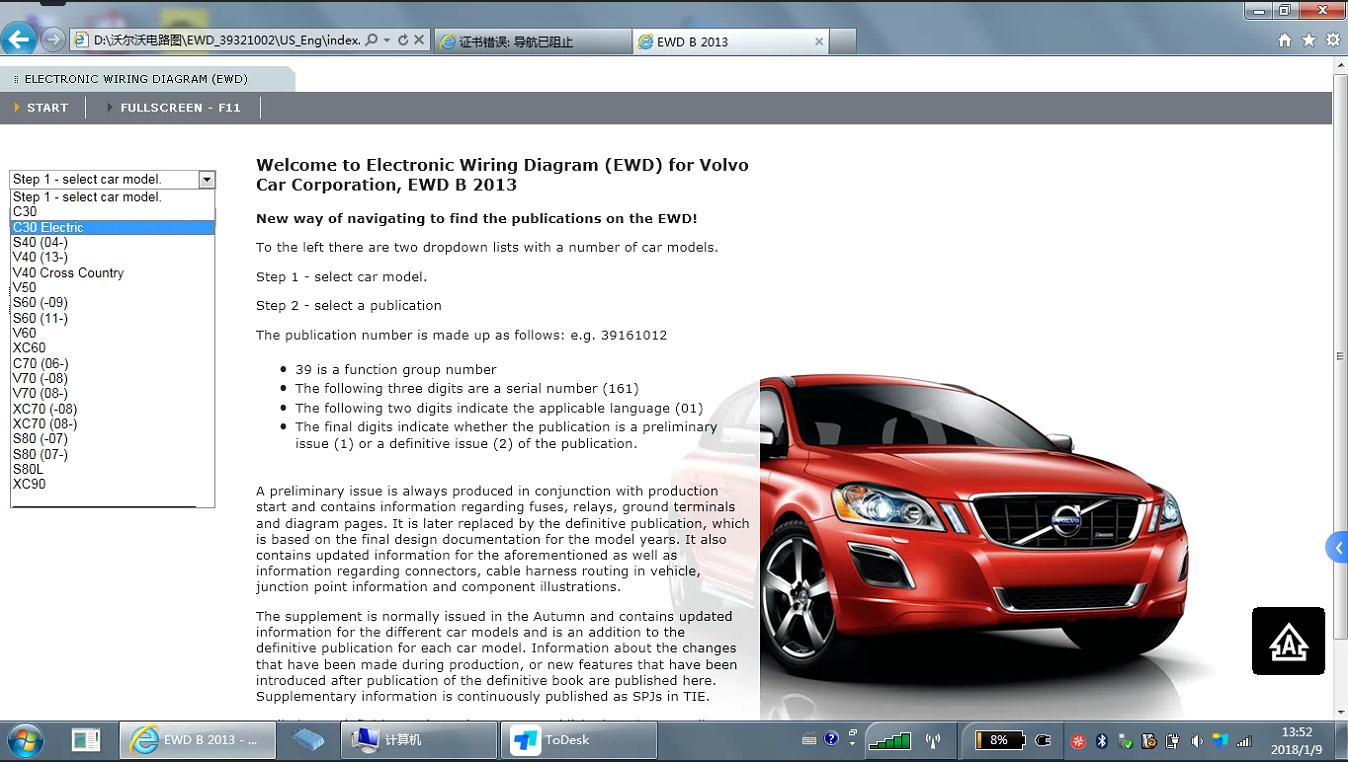Viewport: 1348px width, 762px height.
Task: Select S80 (-07) model option
Action: point(112,439)
